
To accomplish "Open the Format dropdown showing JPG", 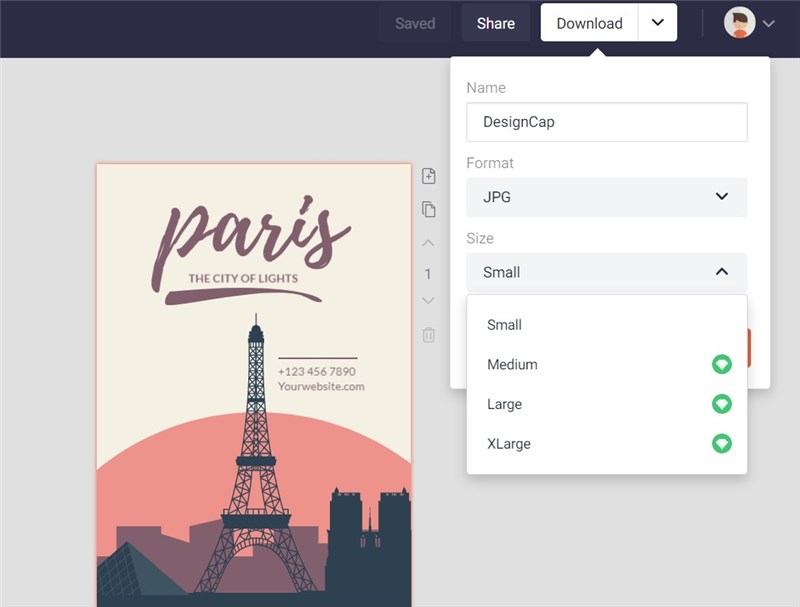I will coord(607,197).
